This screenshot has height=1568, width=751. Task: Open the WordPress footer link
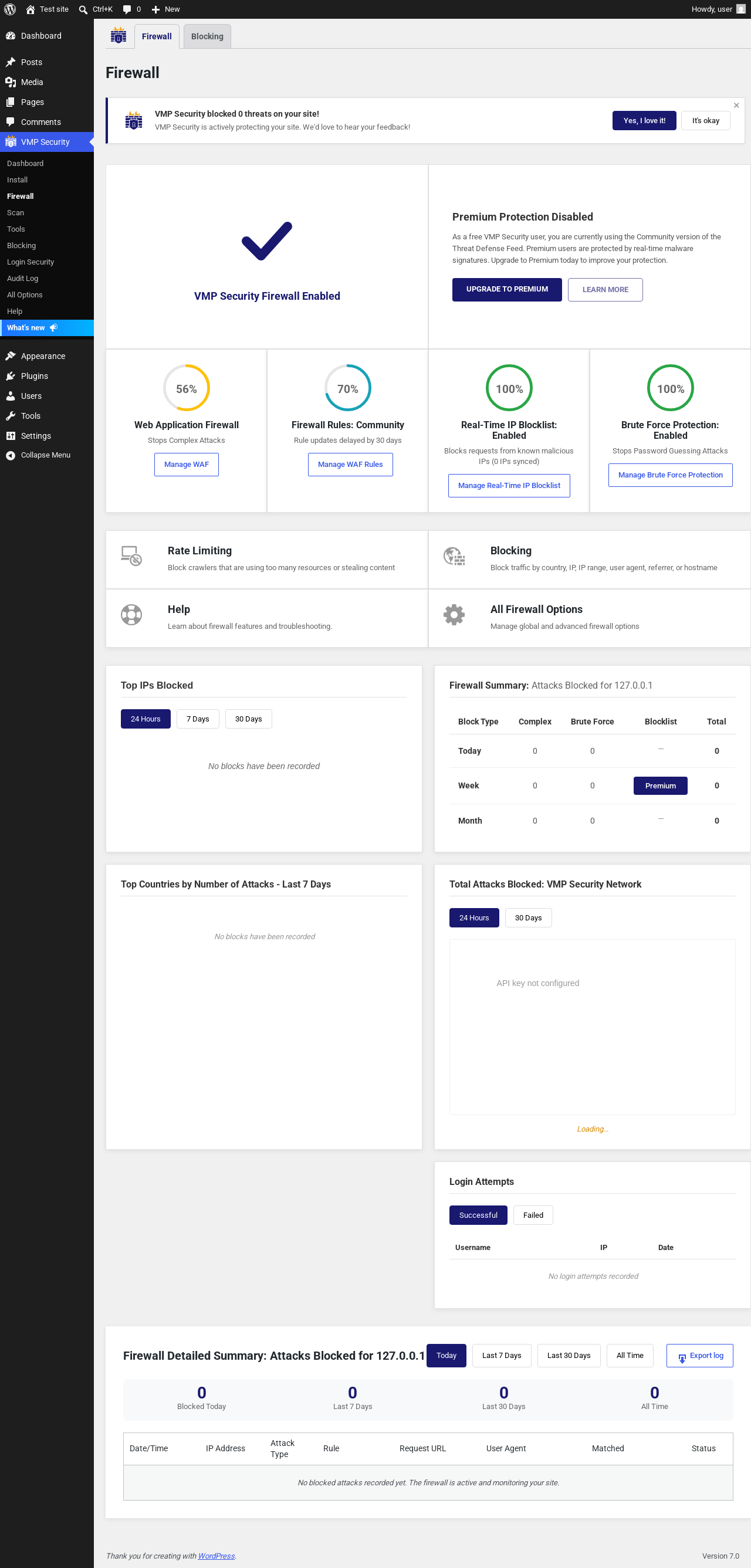(x=216, y=1556)
